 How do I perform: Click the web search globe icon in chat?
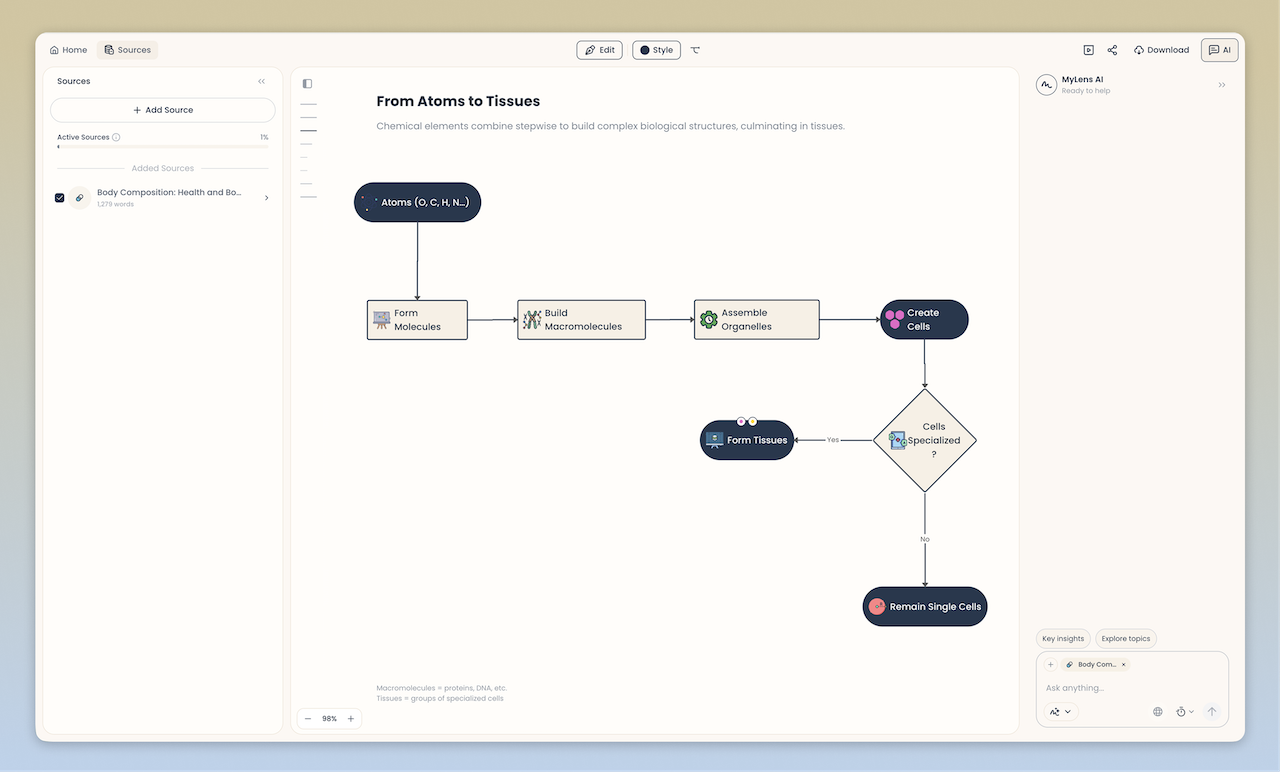(1158, 711)
